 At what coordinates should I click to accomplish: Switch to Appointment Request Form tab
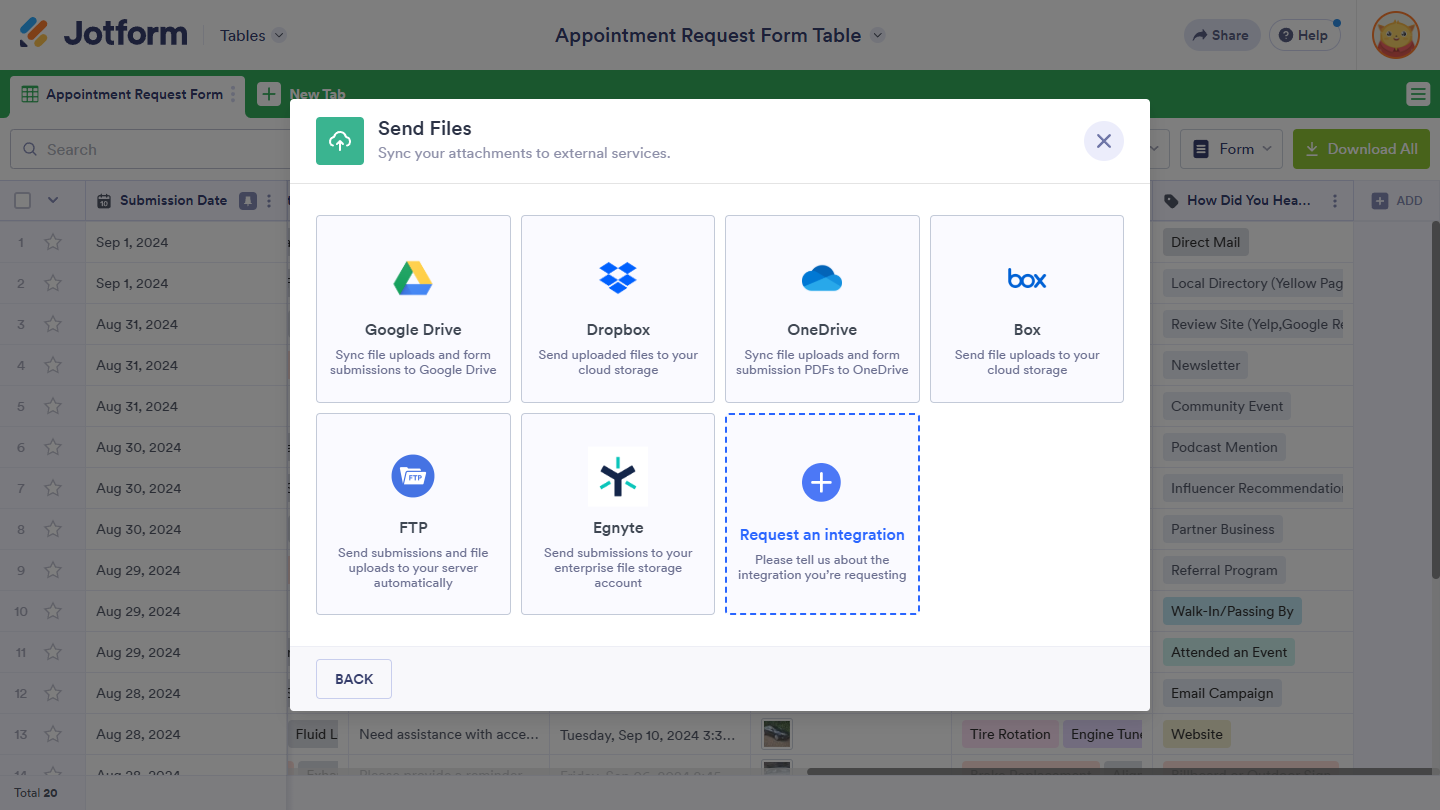pyautogui.click(x=127, y=94)
